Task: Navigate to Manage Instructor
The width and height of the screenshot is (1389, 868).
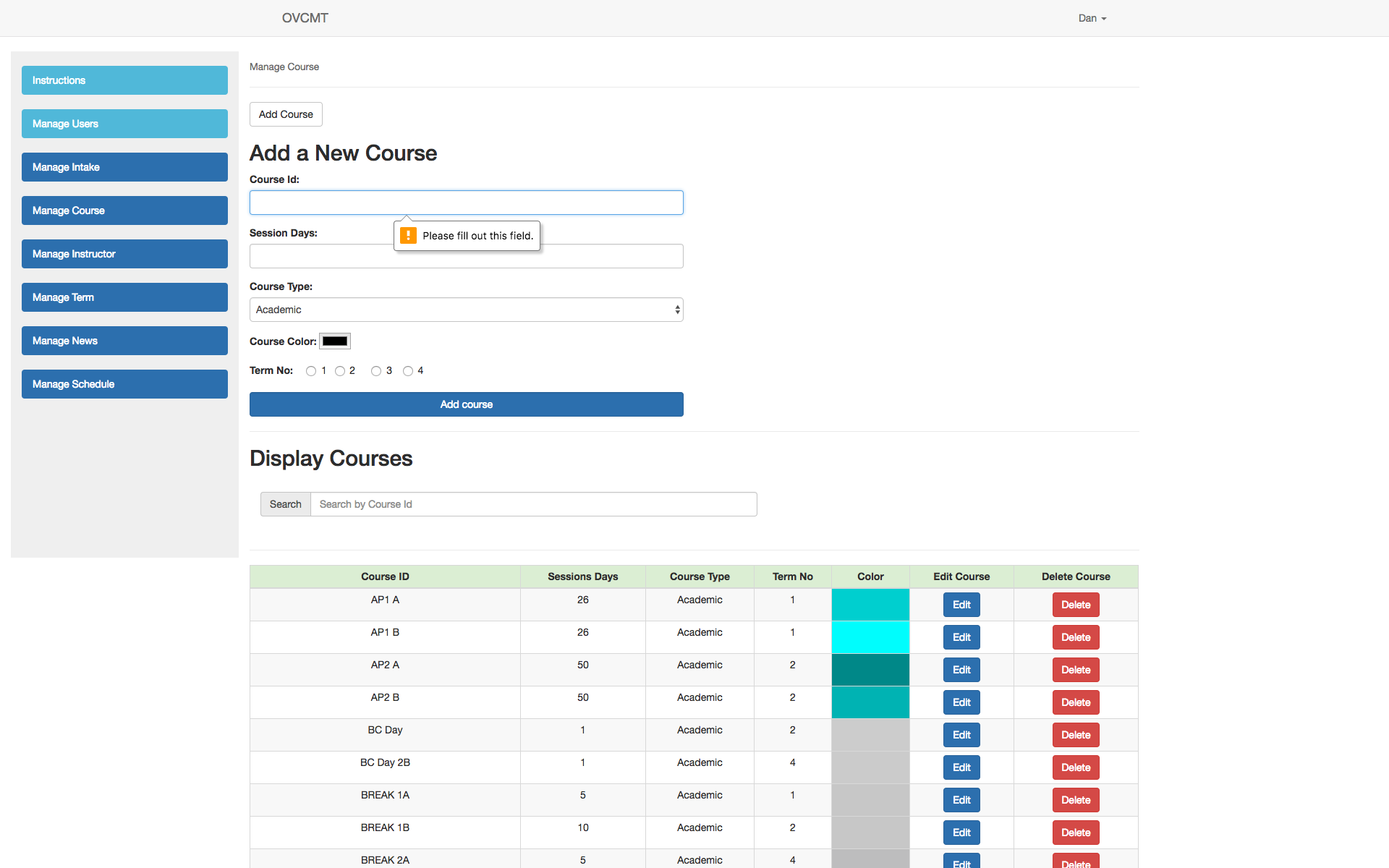Action: [124, 254]
